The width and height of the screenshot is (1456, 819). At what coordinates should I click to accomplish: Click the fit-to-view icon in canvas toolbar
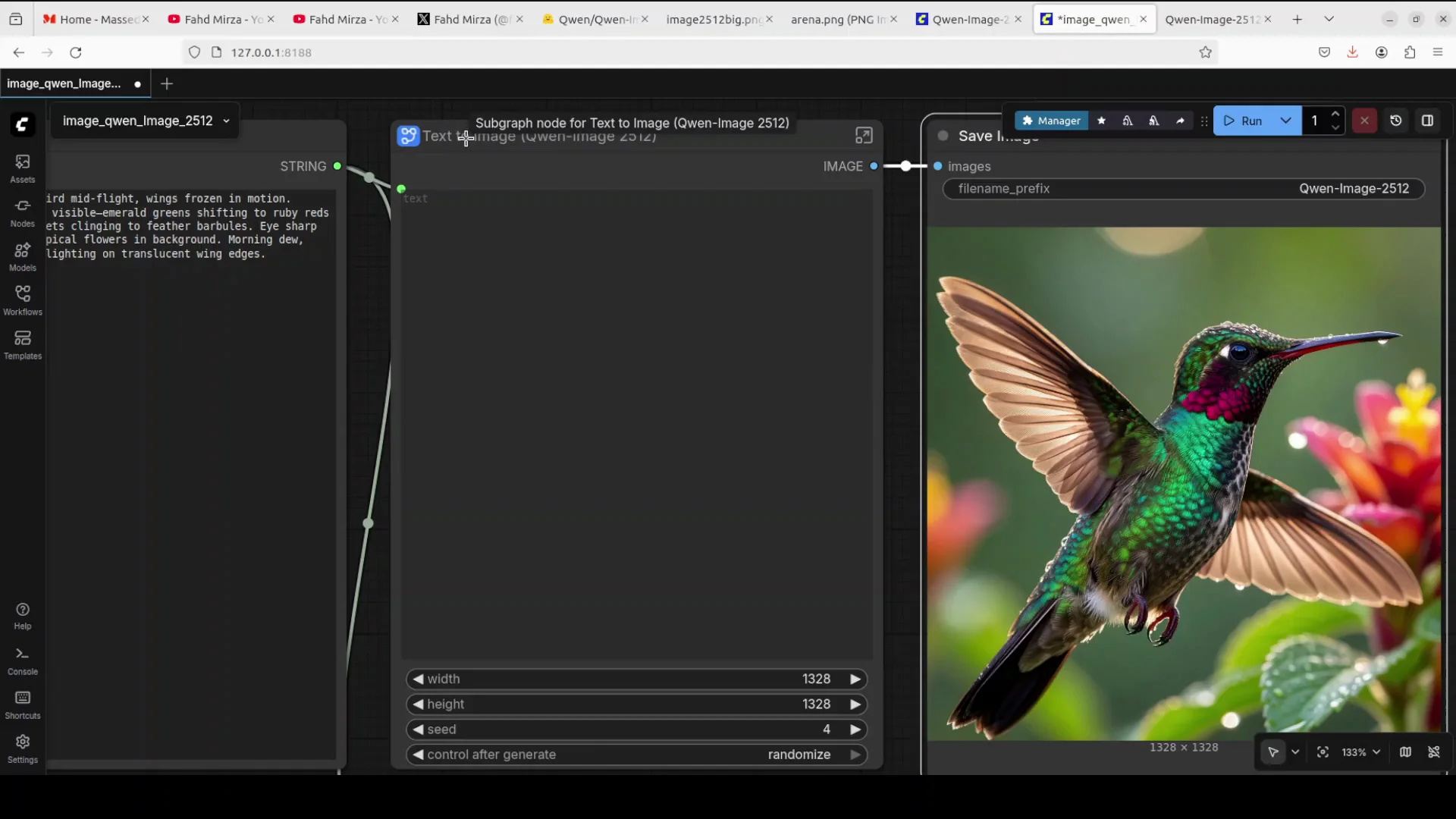tap(1323, 752)
